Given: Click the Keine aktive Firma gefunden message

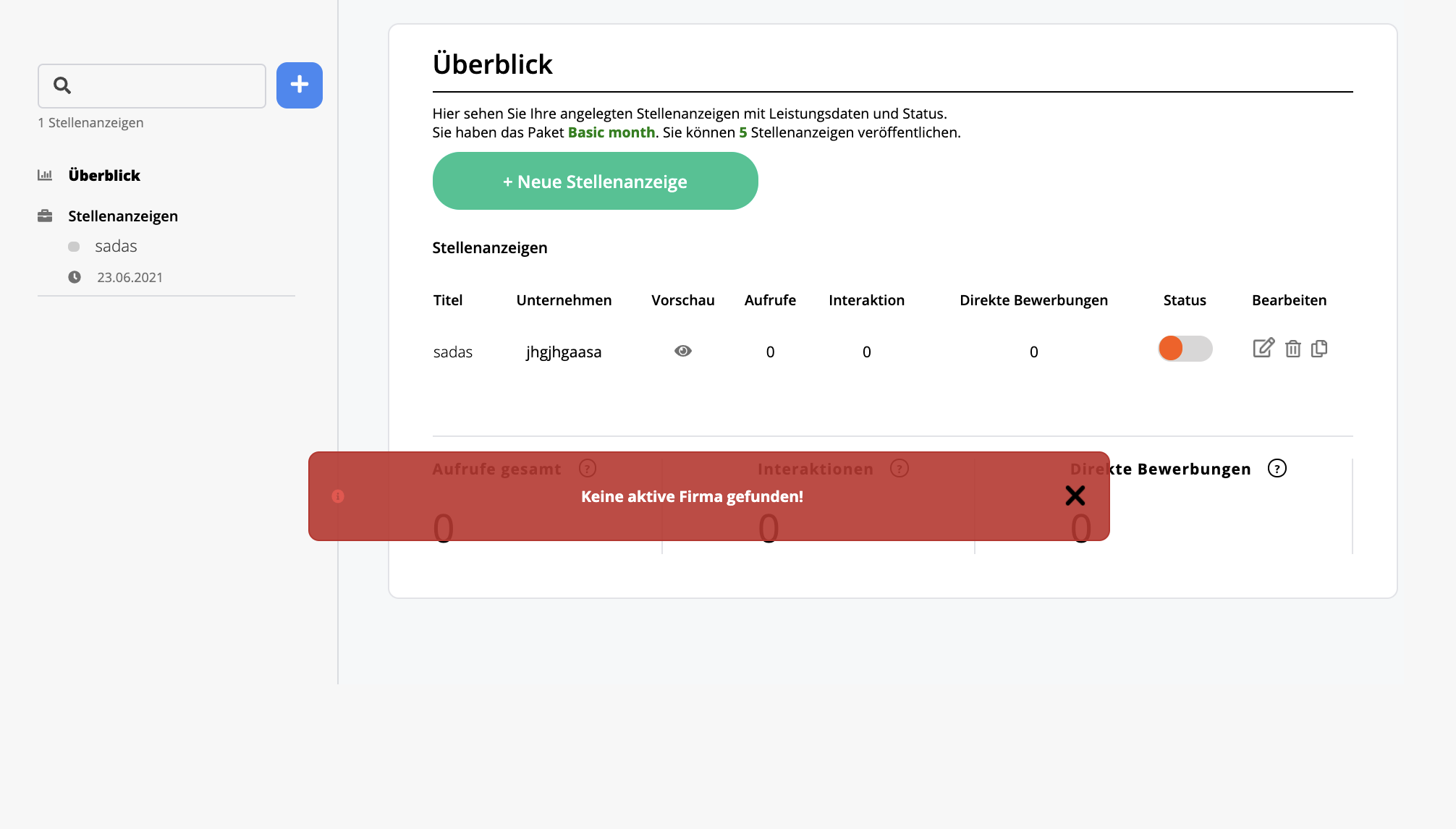Looking at the screenshot, I should (x=693, y=496).
